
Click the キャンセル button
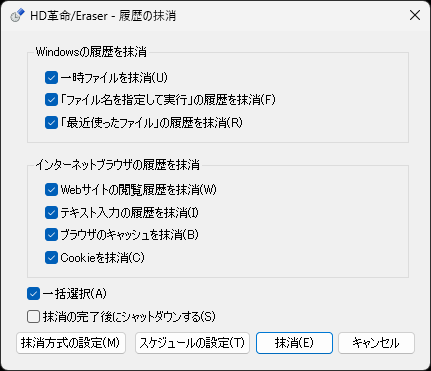tap(376, 343)
